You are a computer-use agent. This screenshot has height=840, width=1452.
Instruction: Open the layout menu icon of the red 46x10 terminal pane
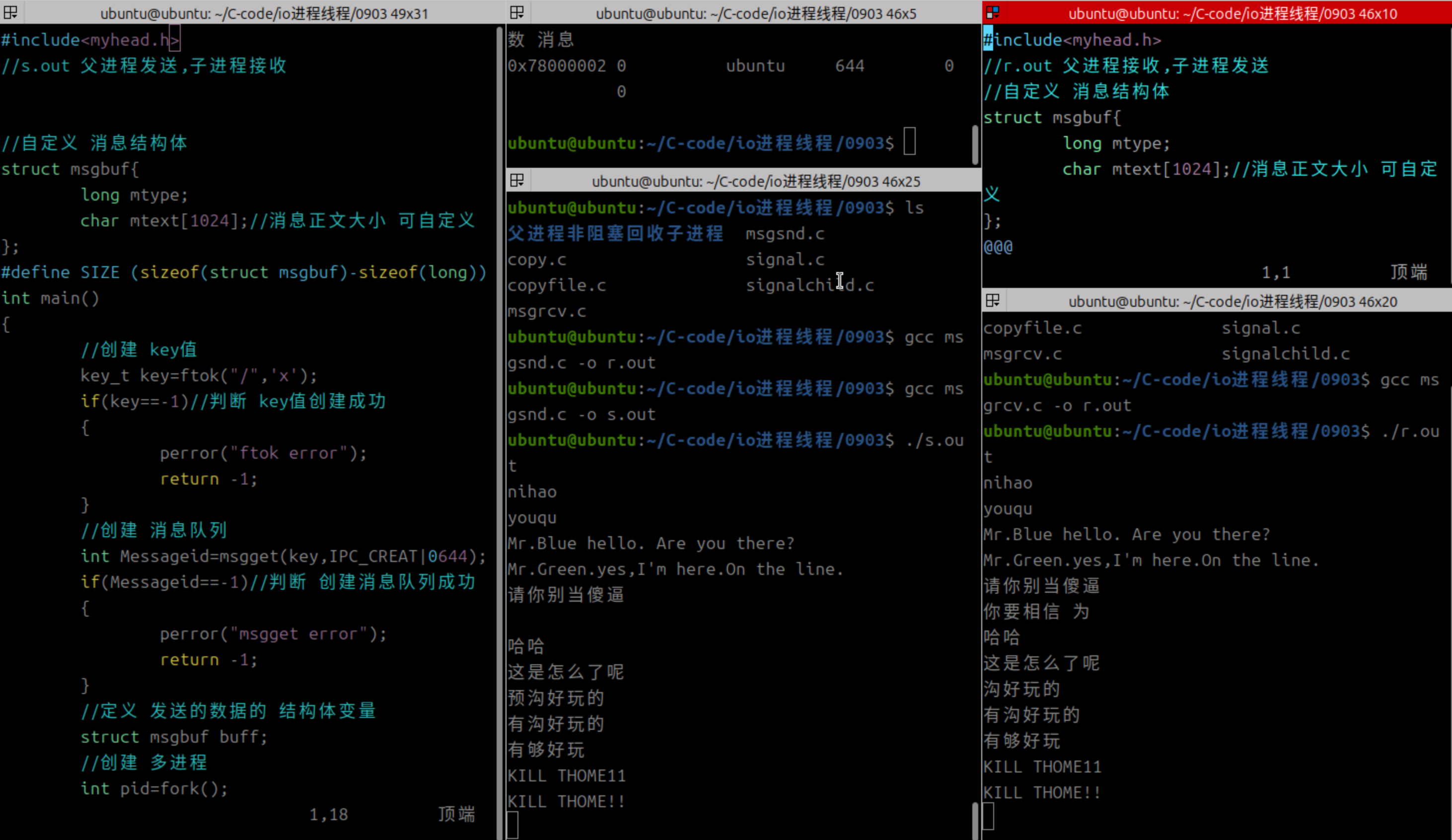click(993, 12)
